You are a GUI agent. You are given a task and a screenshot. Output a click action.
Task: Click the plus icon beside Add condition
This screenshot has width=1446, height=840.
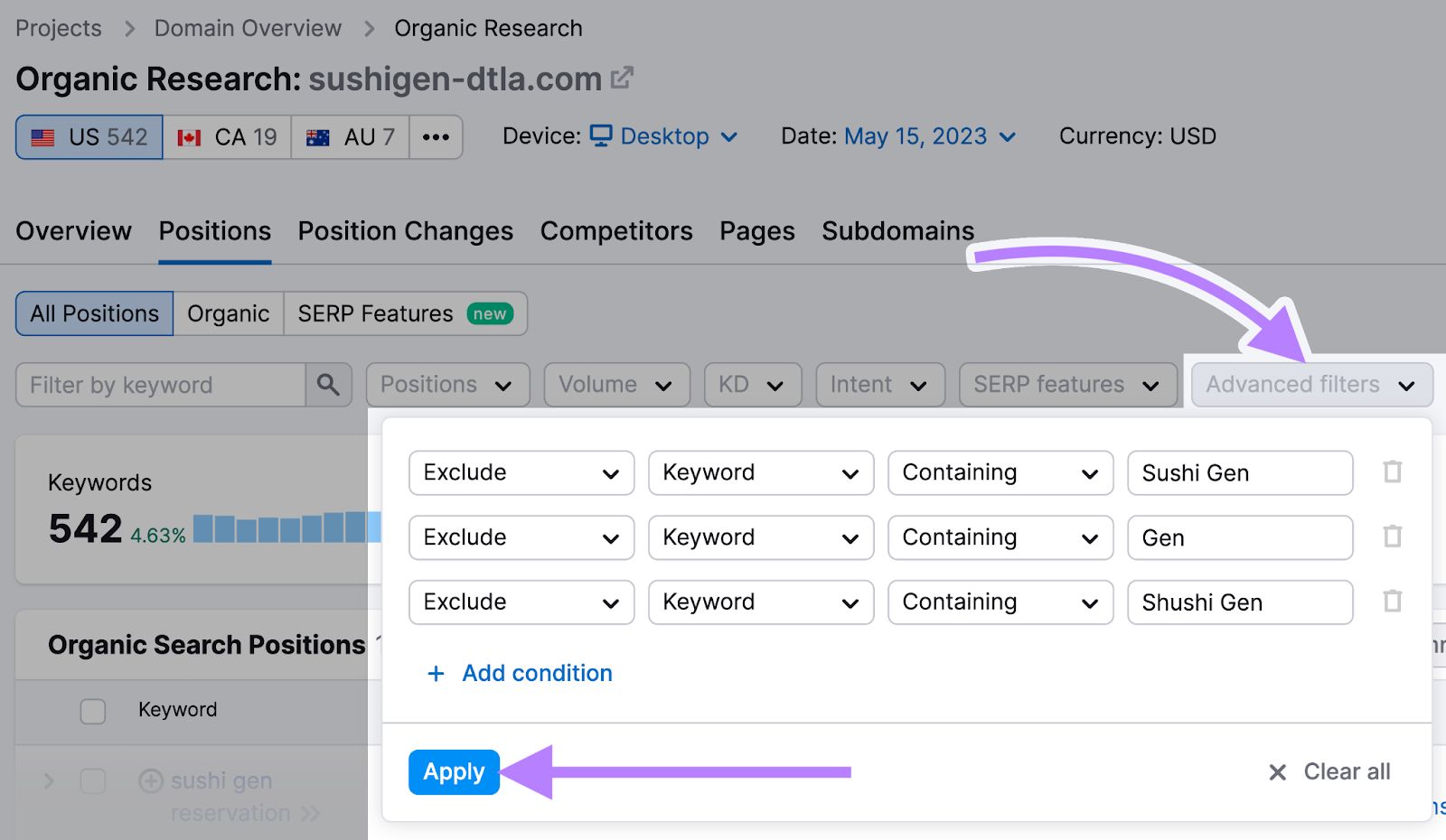point(436,673)
